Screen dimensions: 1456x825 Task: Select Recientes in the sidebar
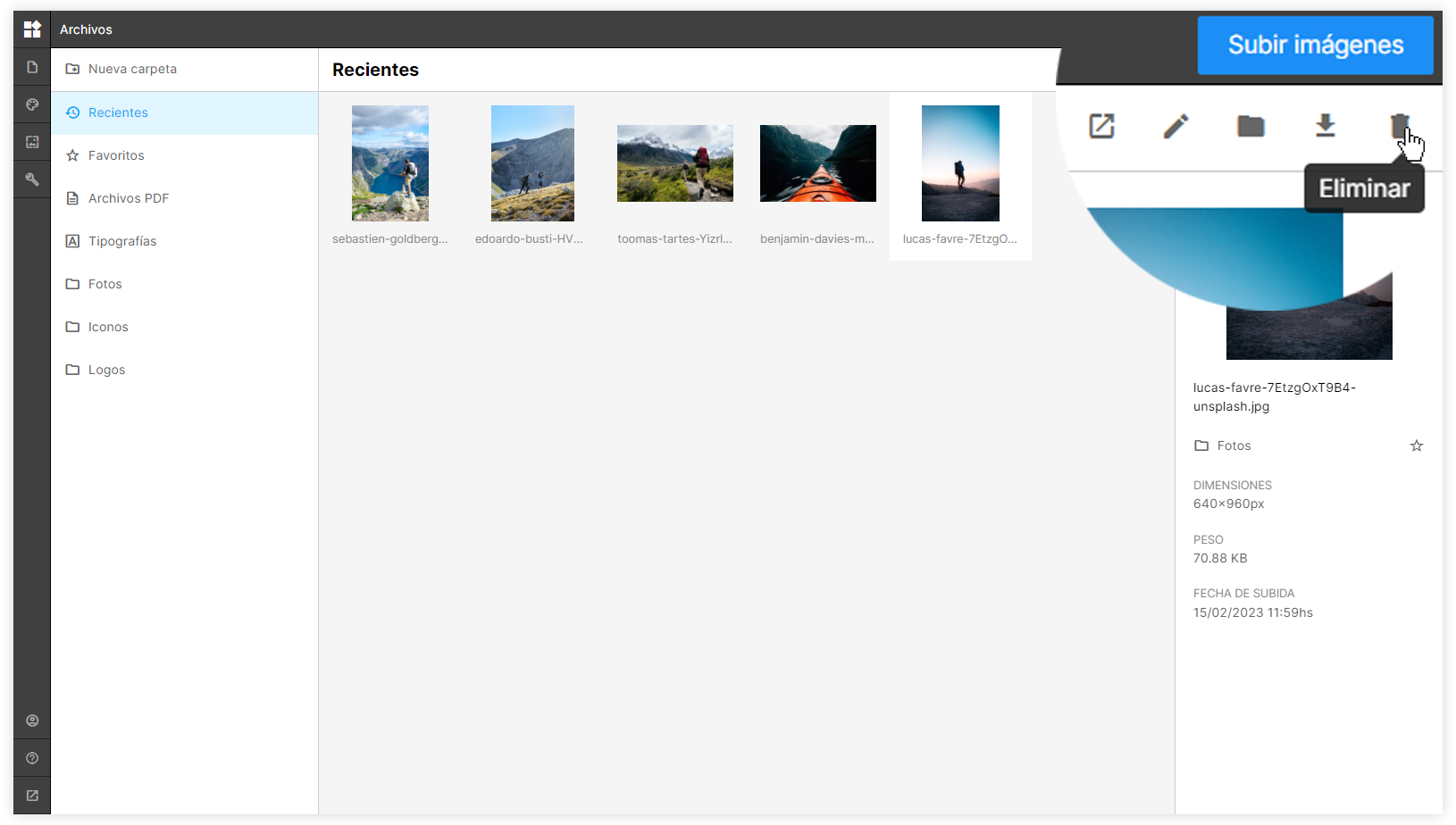click(184, 112)
